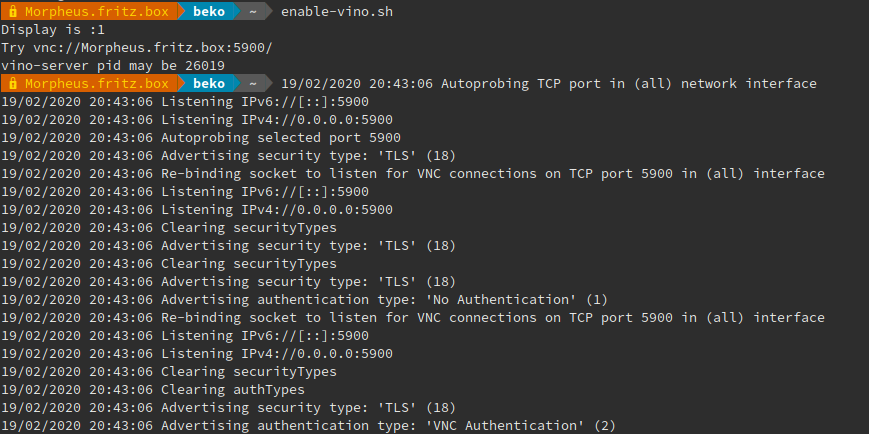The height and width of the screenshot is (434, 869).
Task: Click last "Advertising security type: 'TLS'" line
Action: [228, 408]
